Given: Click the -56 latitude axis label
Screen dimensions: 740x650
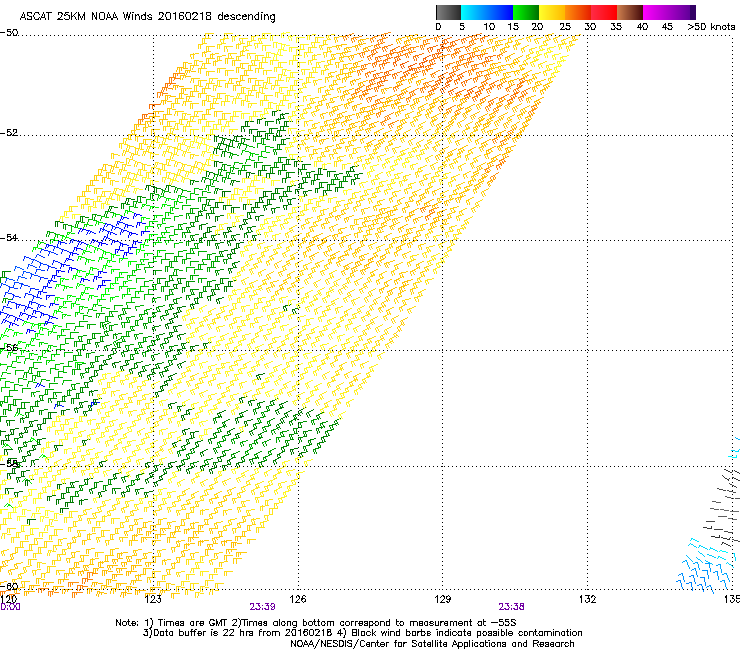Looking at the screenshot, I should [x=9, y=347].
